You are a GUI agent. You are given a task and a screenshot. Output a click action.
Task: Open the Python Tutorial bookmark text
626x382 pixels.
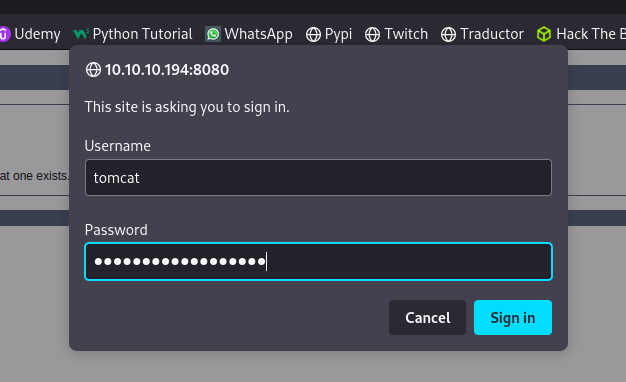tap(143, 34)
